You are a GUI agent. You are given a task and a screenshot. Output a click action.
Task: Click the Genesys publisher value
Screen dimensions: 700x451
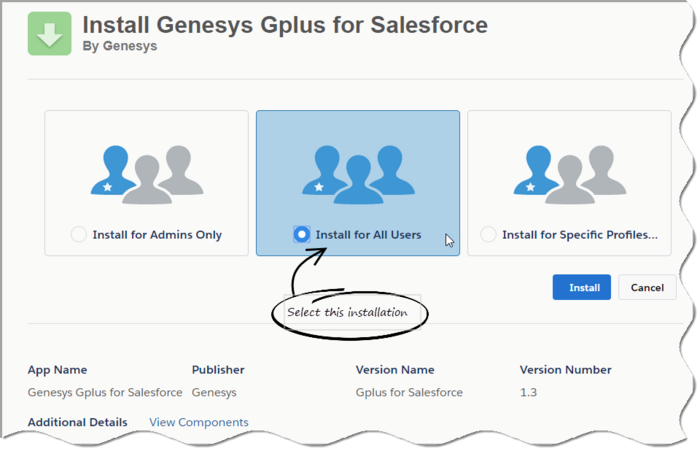click(214, 392)
